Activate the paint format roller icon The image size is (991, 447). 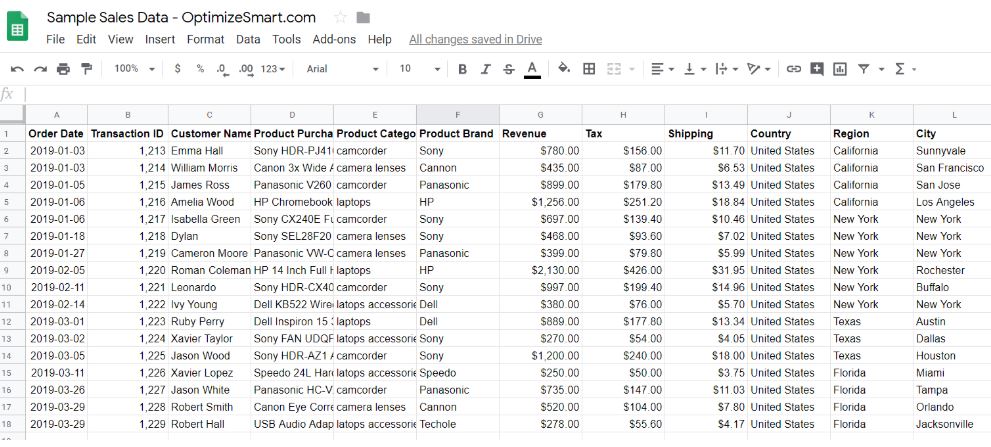pos(86,68)
